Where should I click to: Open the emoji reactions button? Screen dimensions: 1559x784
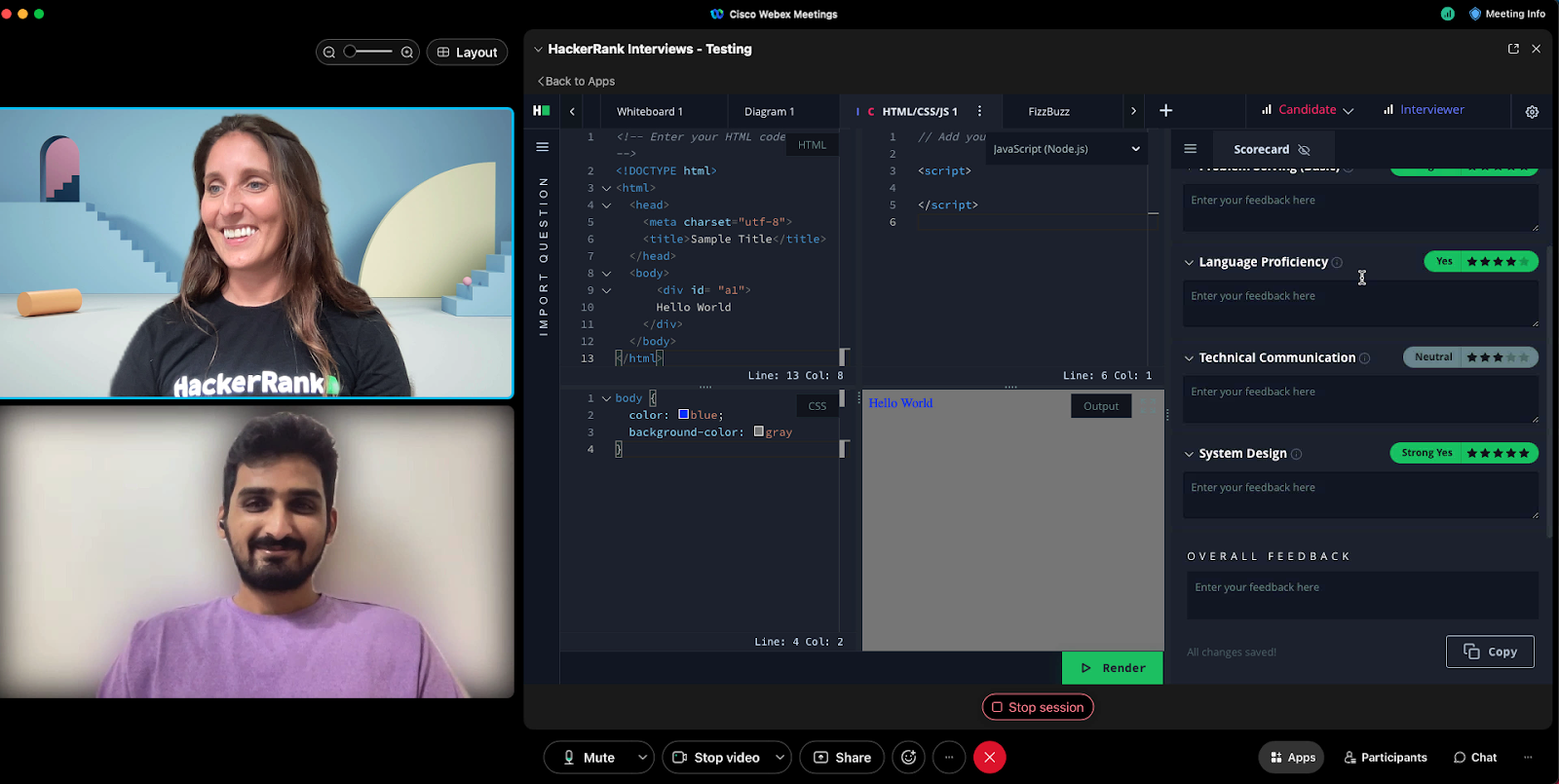[909, 758]
